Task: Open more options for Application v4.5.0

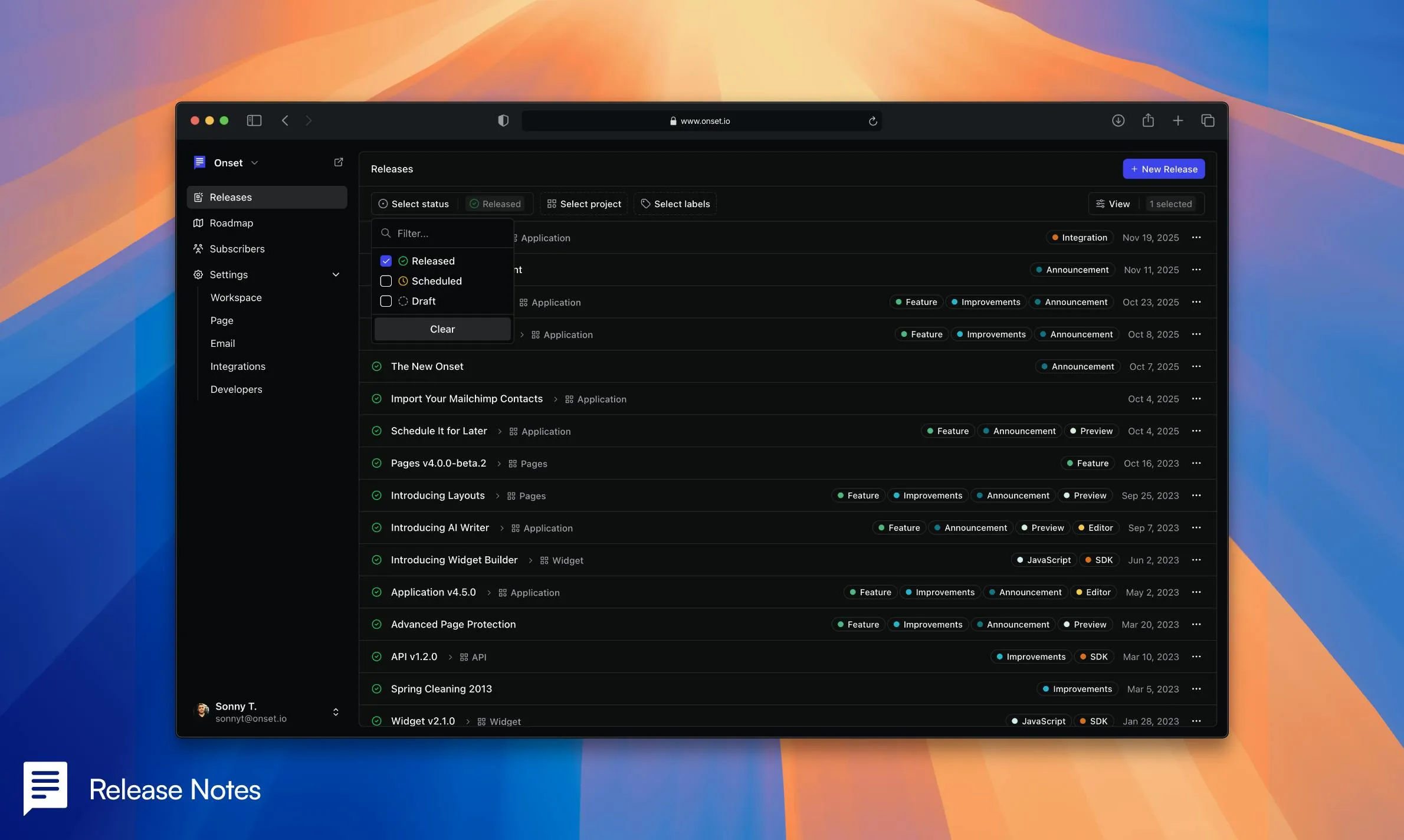Action: [1196, 592]
